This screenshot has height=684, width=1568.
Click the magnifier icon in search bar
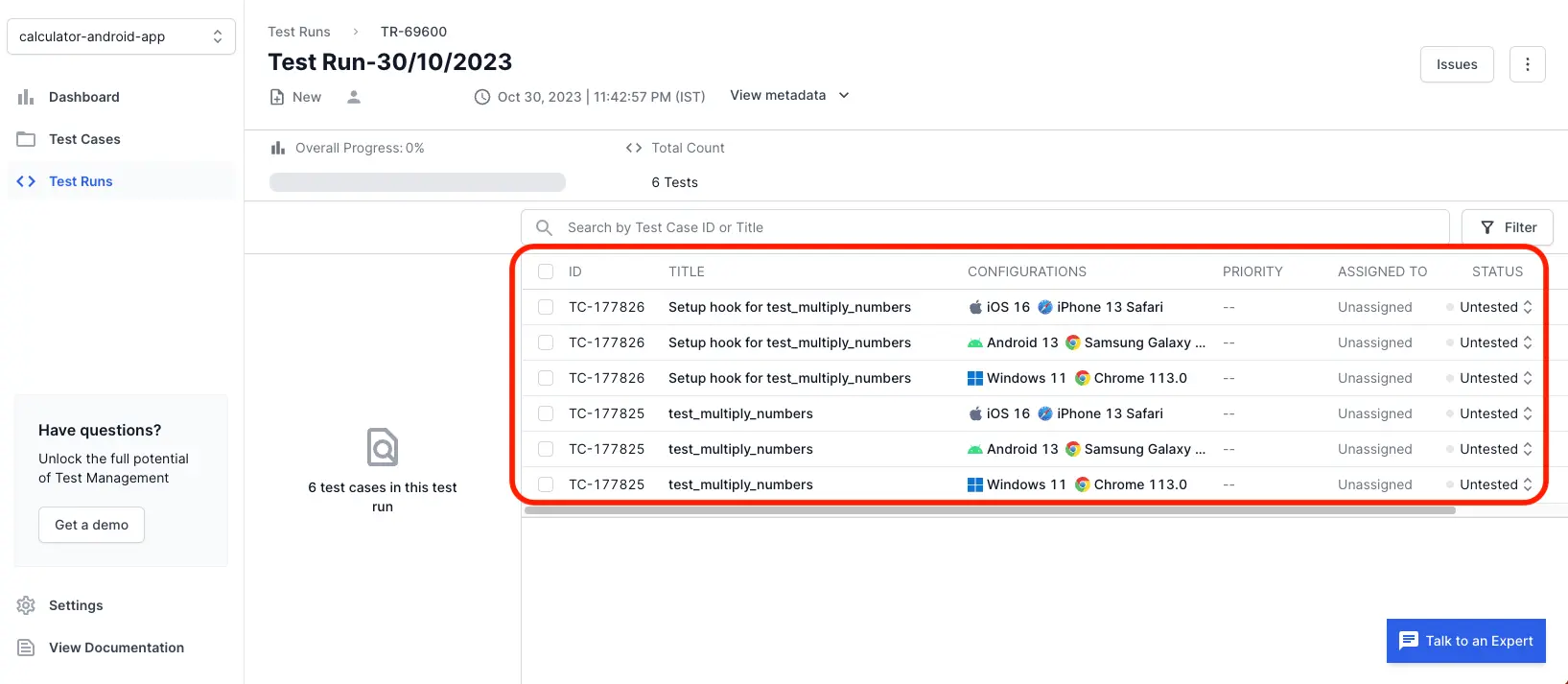click(x=544, y=227)
